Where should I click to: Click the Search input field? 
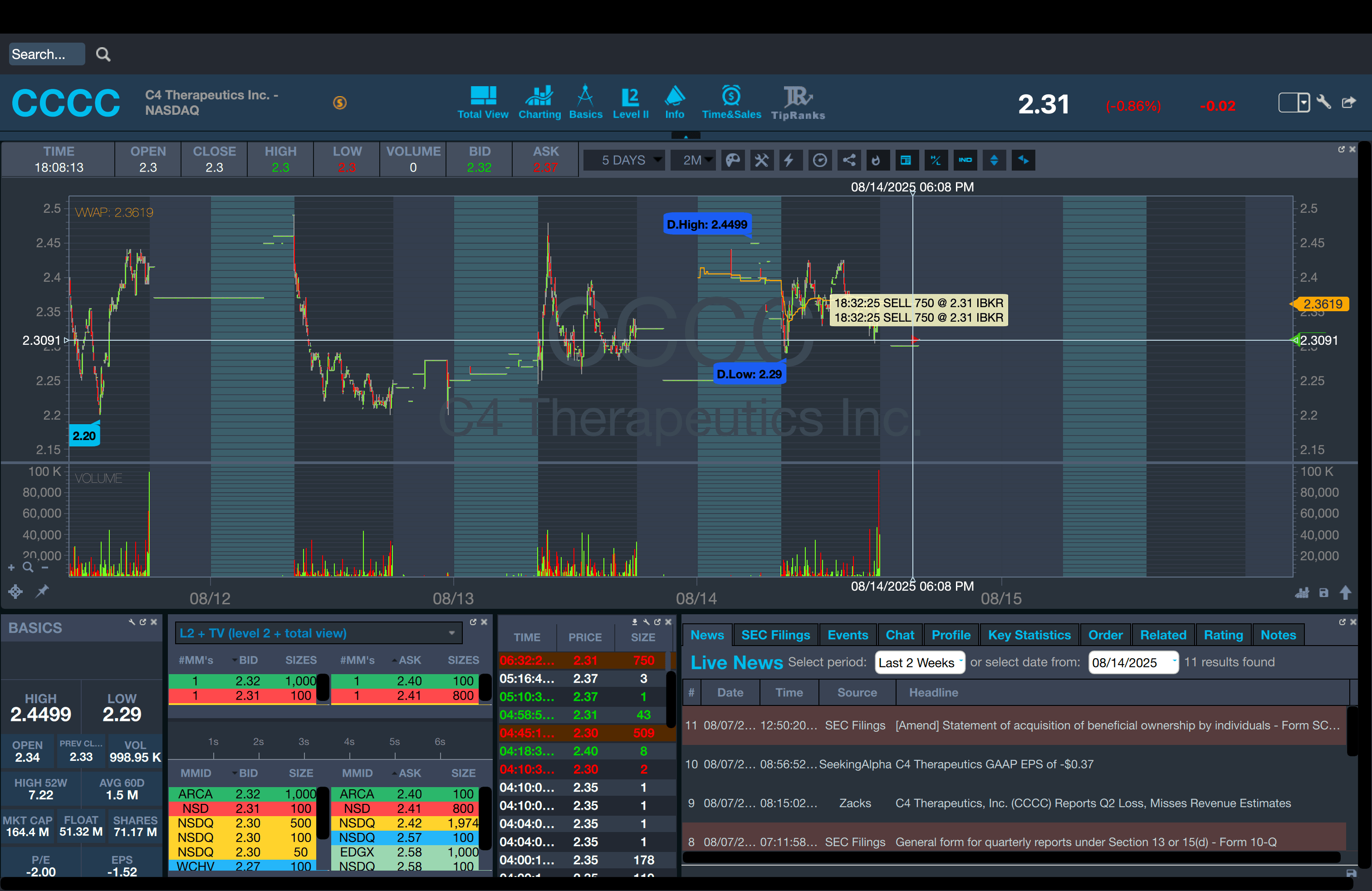[x=46, y=54]
